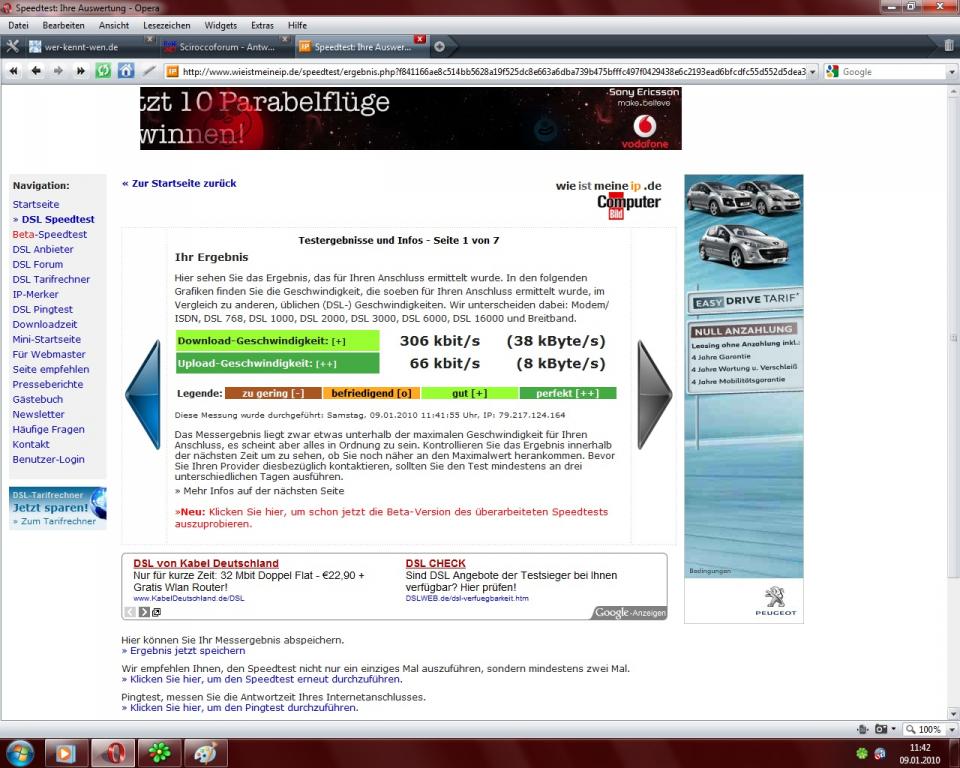Click the browser back arrow button
The height and width of the screenshot is (768, 960).
point(36,71)
